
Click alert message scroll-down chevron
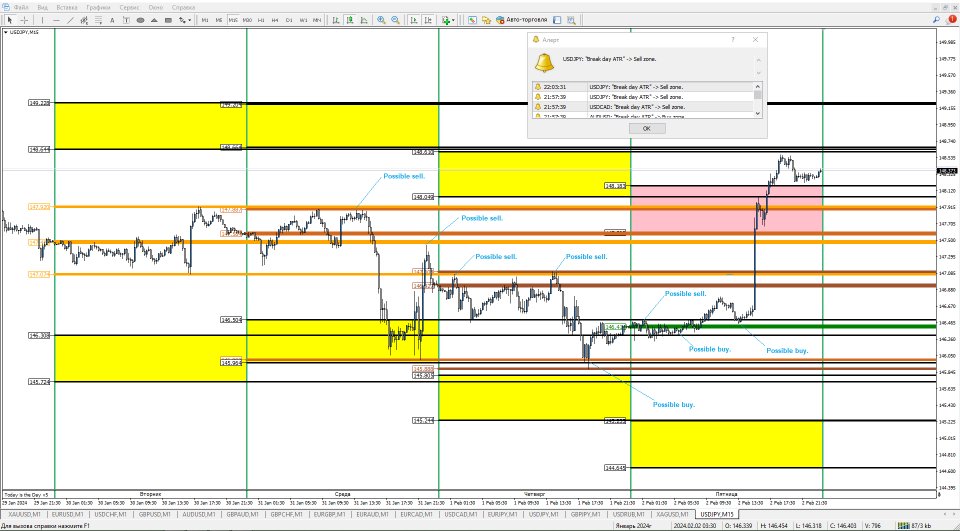pos(759,73)
